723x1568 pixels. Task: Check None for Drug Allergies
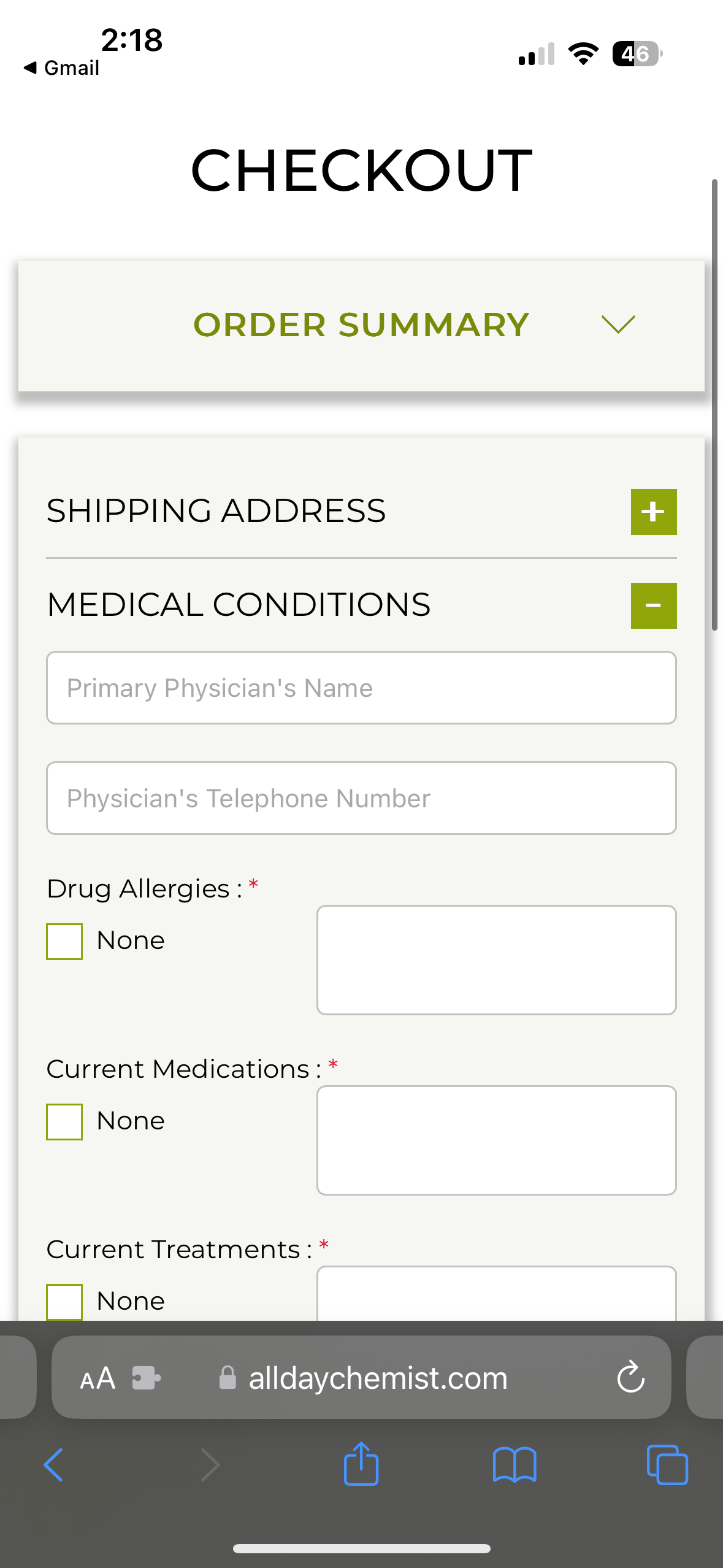coord(64,941)
